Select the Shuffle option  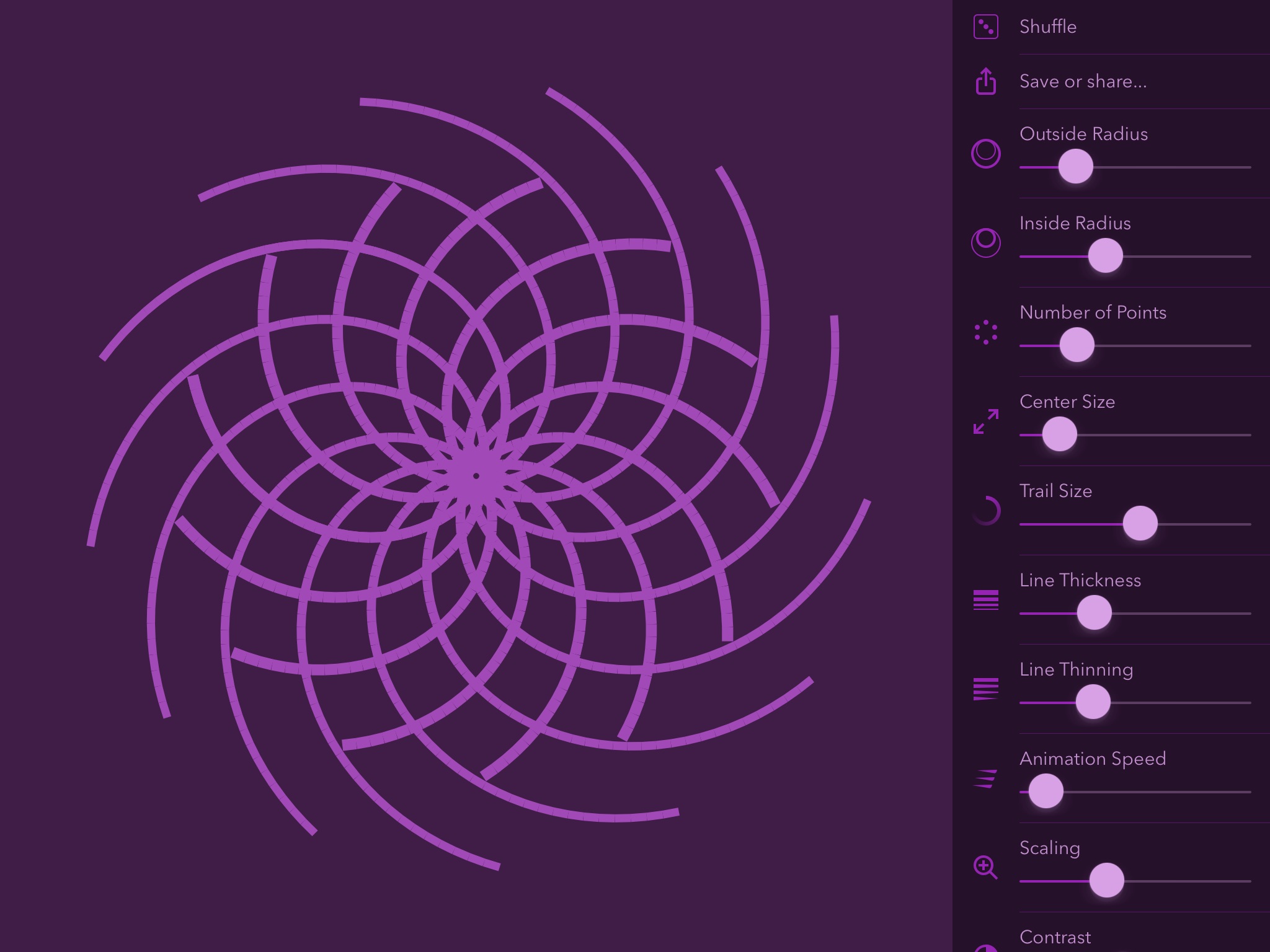(x=1047, y=27)
